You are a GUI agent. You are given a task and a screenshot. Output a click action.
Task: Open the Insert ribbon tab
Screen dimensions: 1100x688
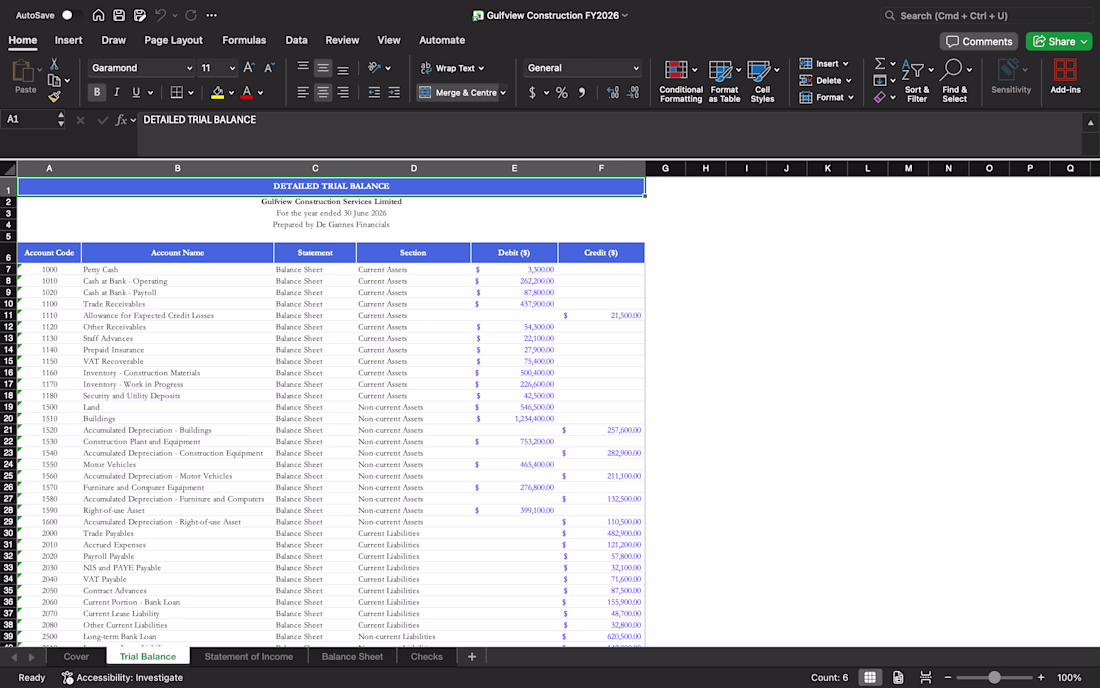coord(69,40)
